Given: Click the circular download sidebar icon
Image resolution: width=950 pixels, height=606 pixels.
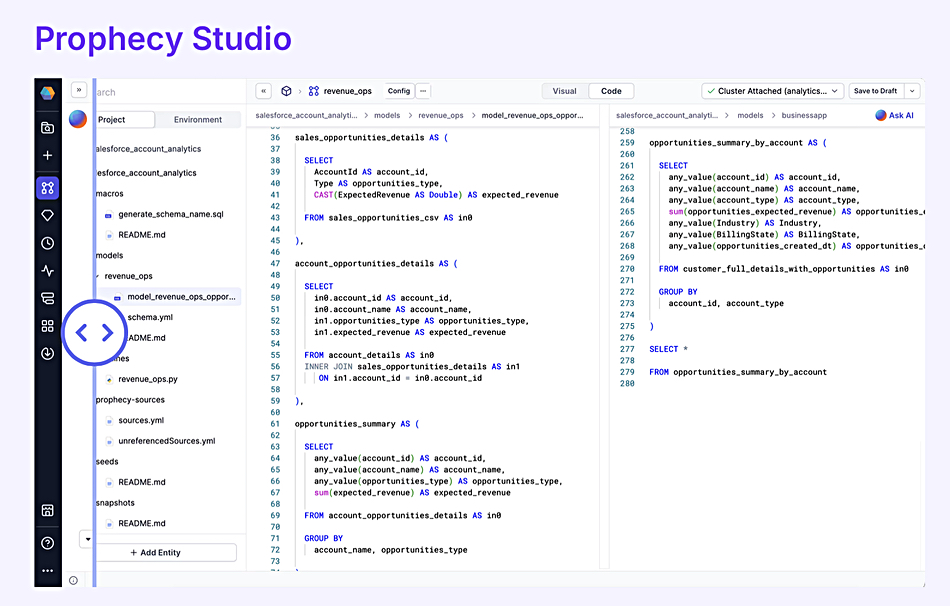Looking at the screenshot, I should click(x=47, y=353).
